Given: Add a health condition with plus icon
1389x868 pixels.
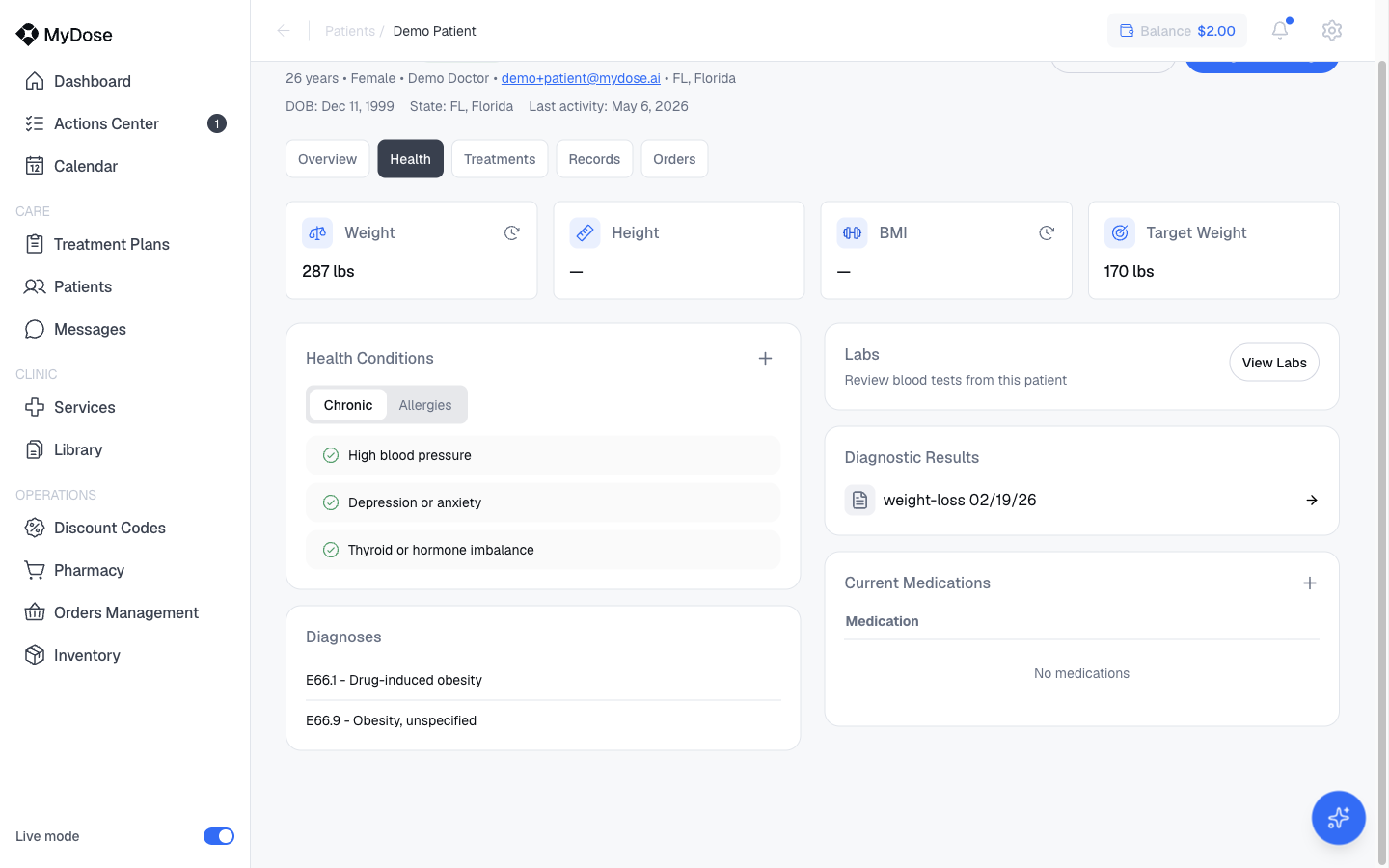Looking at the screenshot, I should [x=765, y=358].
